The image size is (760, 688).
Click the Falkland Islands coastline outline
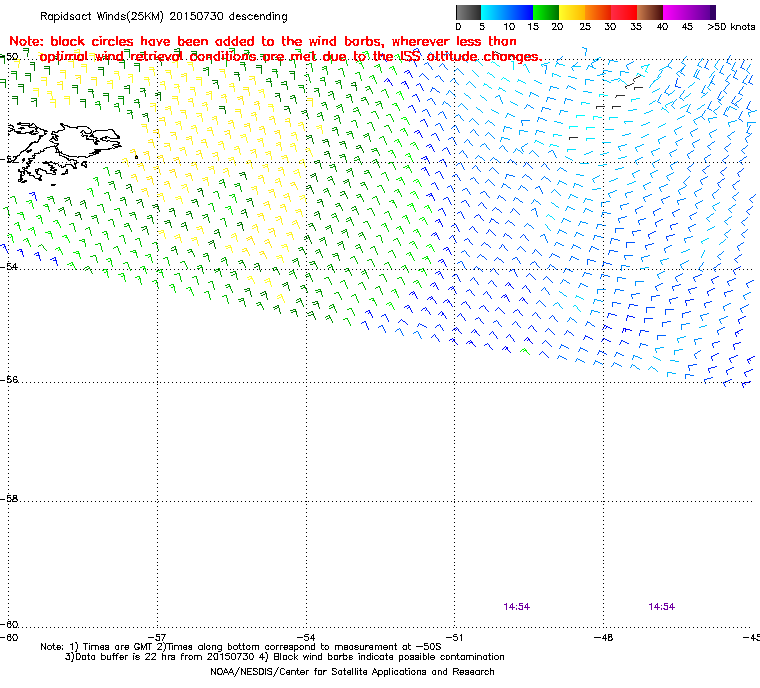63,153
